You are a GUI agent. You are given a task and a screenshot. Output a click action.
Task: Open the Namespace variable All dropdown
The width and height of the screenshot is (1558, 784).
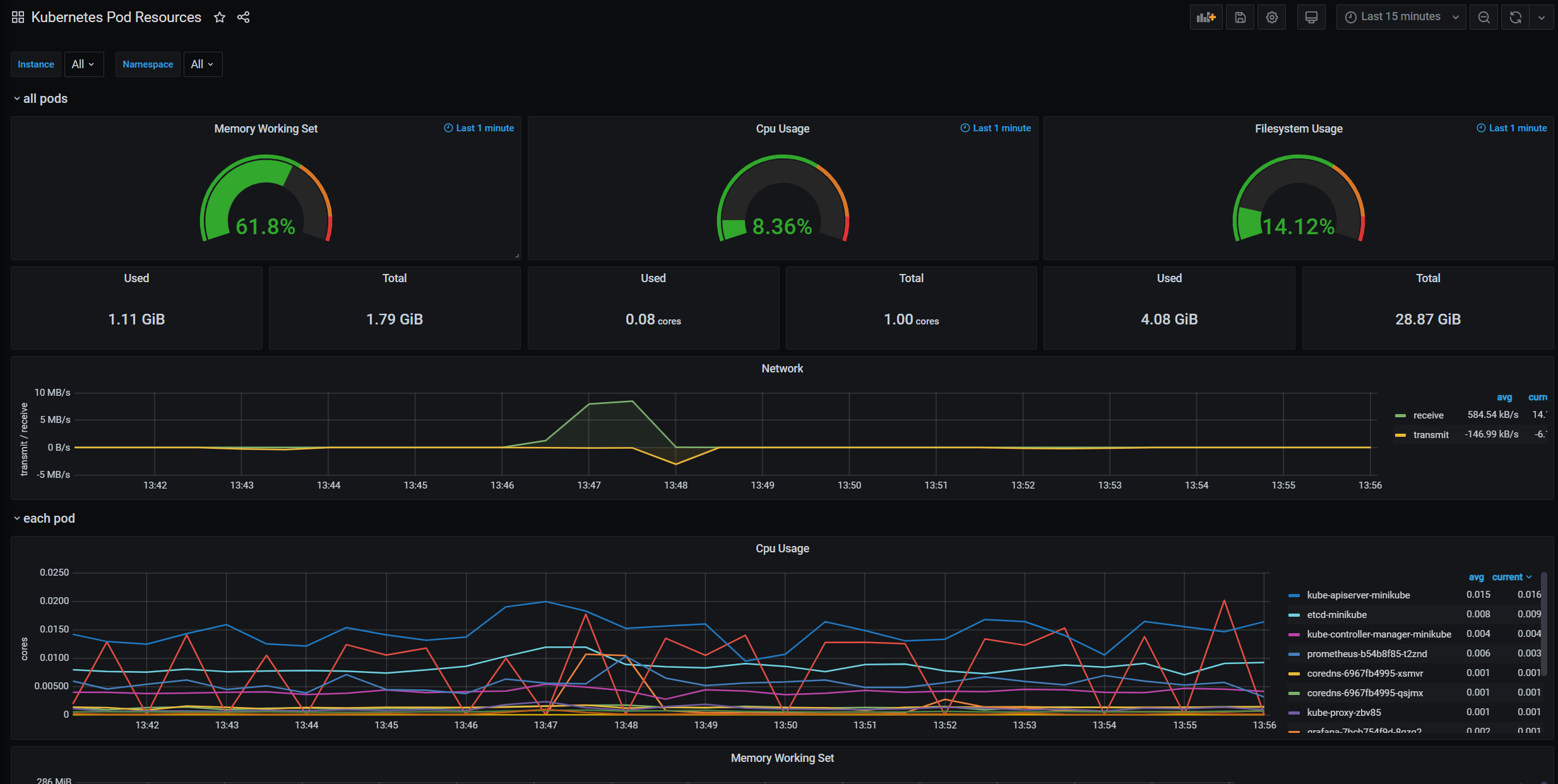coord(203,64)
